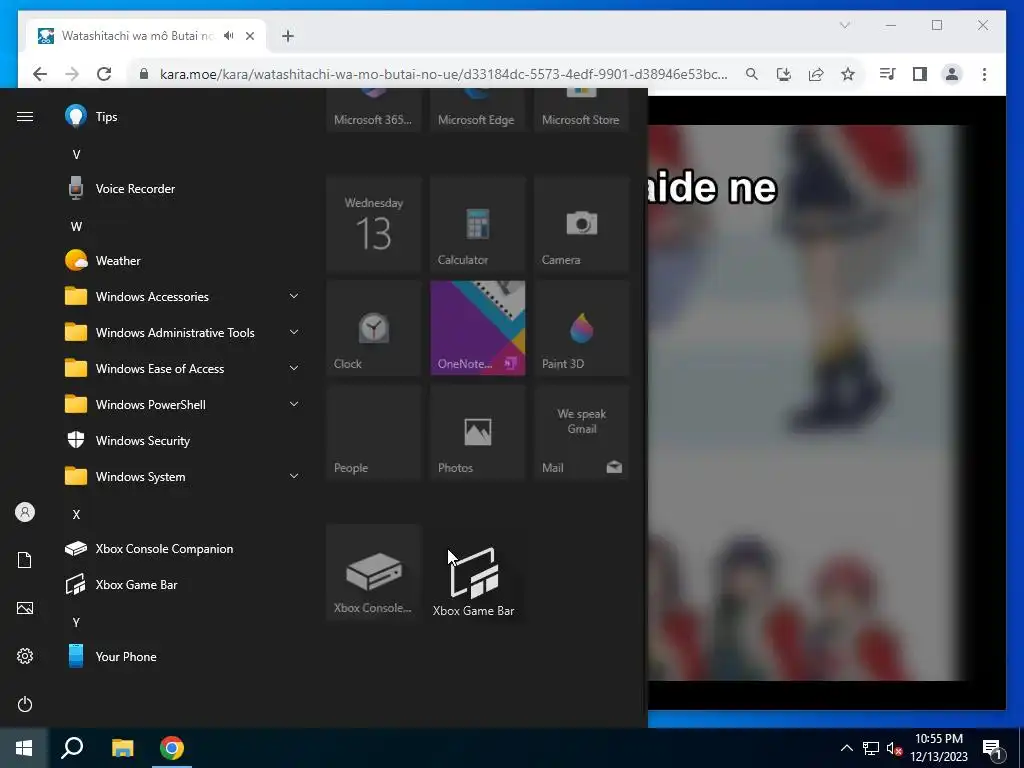
Task: Jump to letter W section header
Action: click(76, 227)
